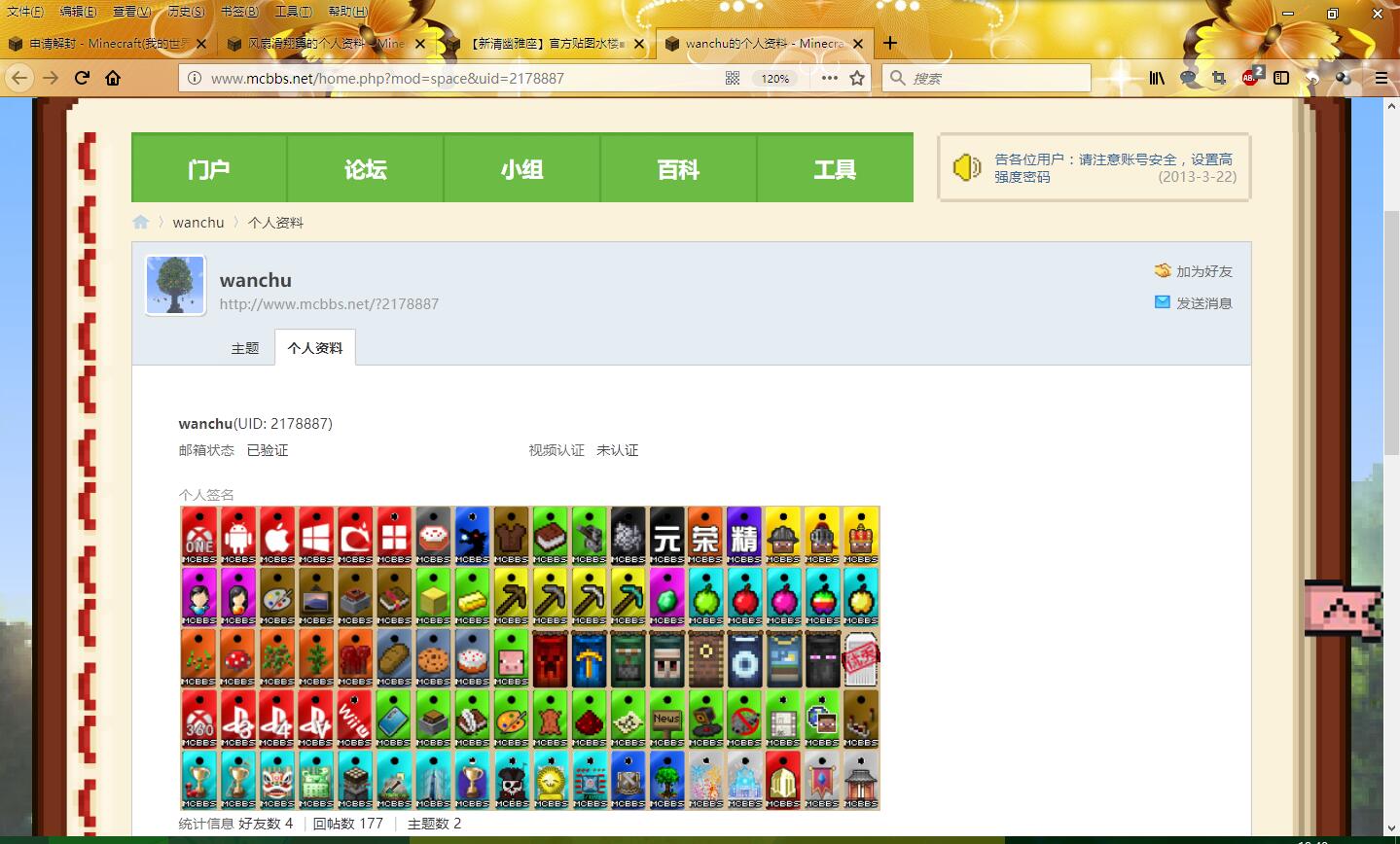Toggle the browser sidebar
This screenshot has height=844, width=1400.
click(1281, 78)
